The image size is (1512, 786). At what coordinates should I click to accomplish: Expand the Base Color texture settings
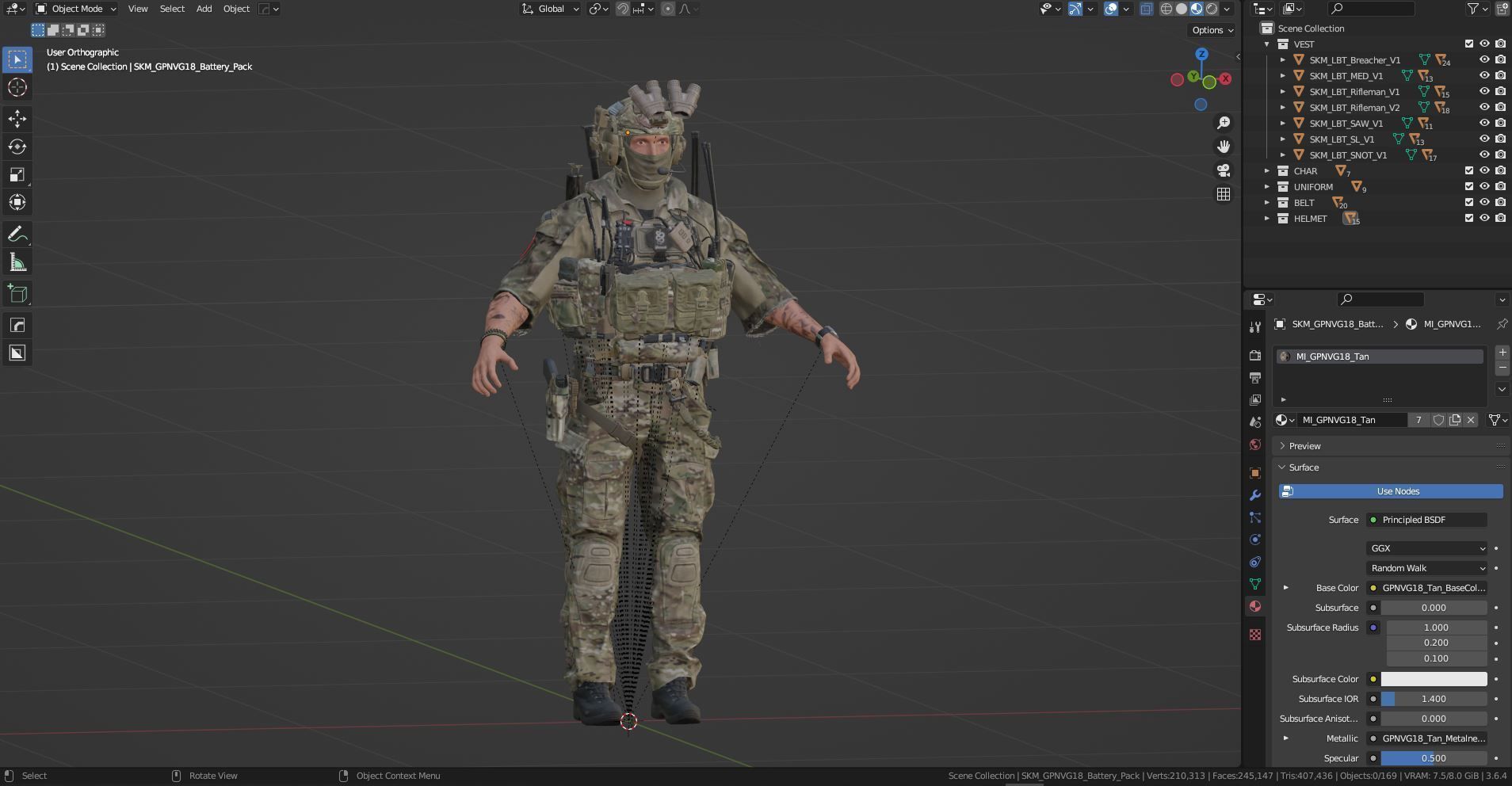(x=1285, y=588)
